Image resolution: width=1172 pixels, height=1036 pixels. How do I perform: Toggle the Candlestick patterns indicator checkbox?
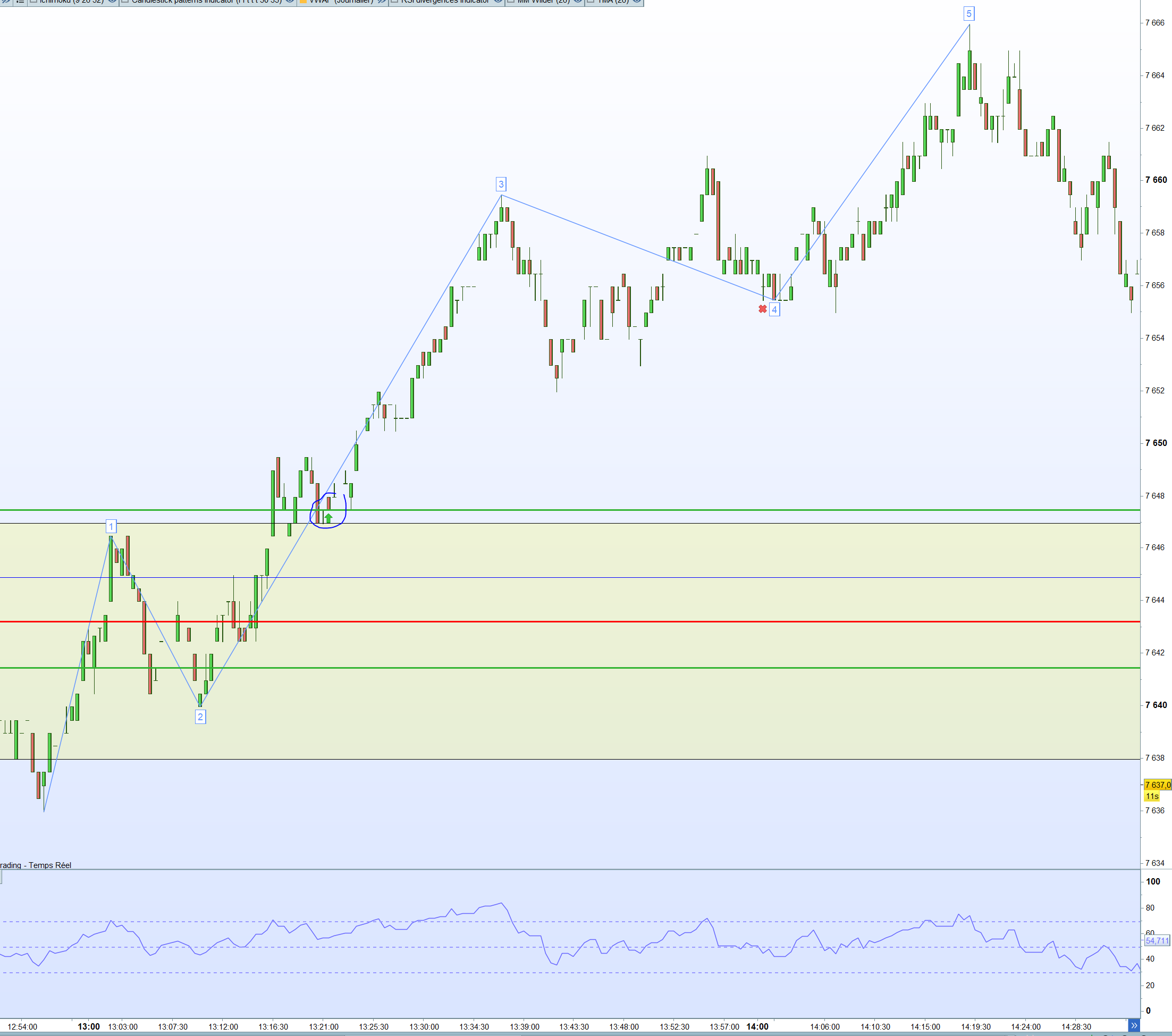[125, 2]
